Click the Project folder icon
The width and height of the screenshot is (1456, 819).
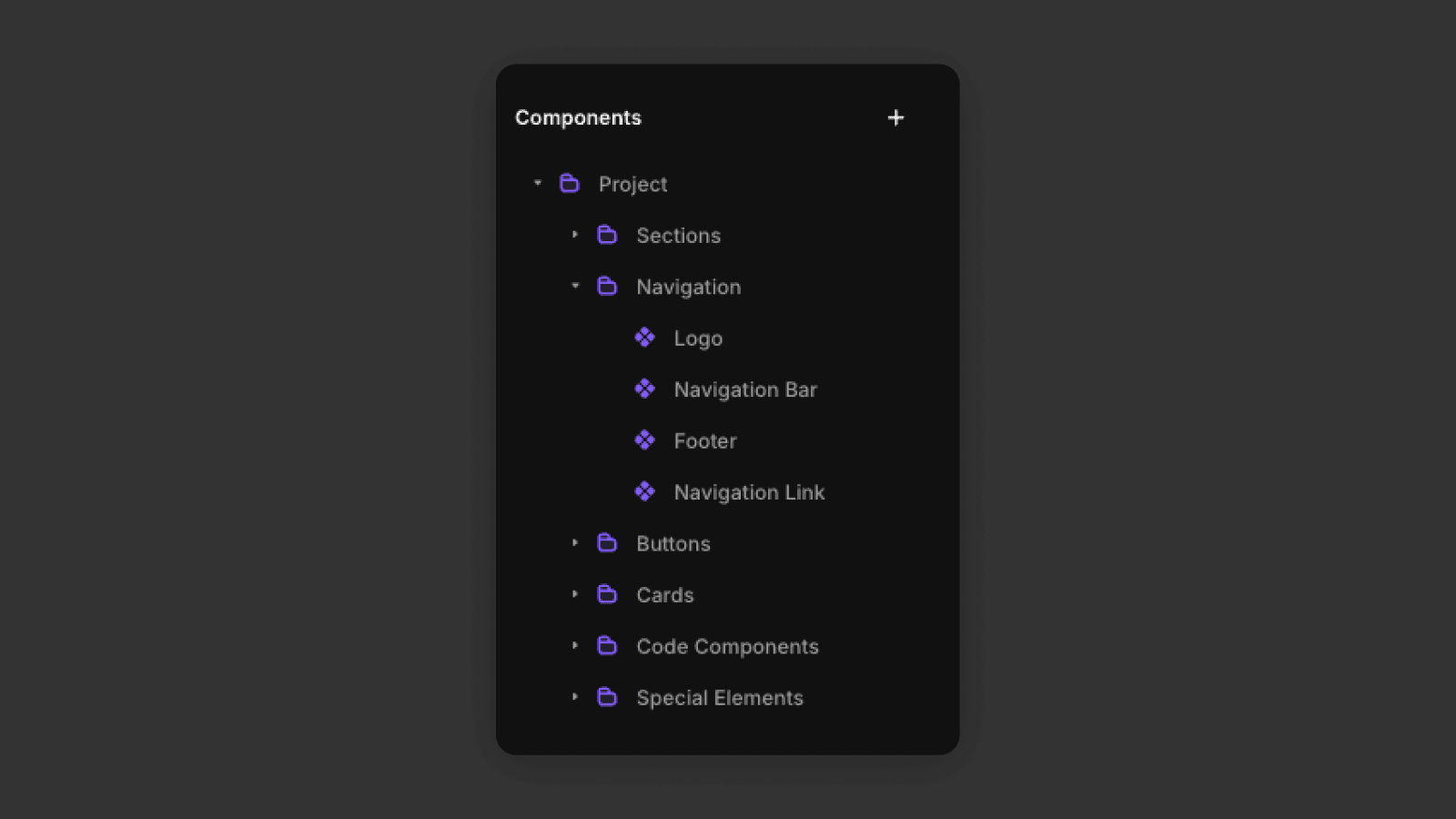point(570,184)
